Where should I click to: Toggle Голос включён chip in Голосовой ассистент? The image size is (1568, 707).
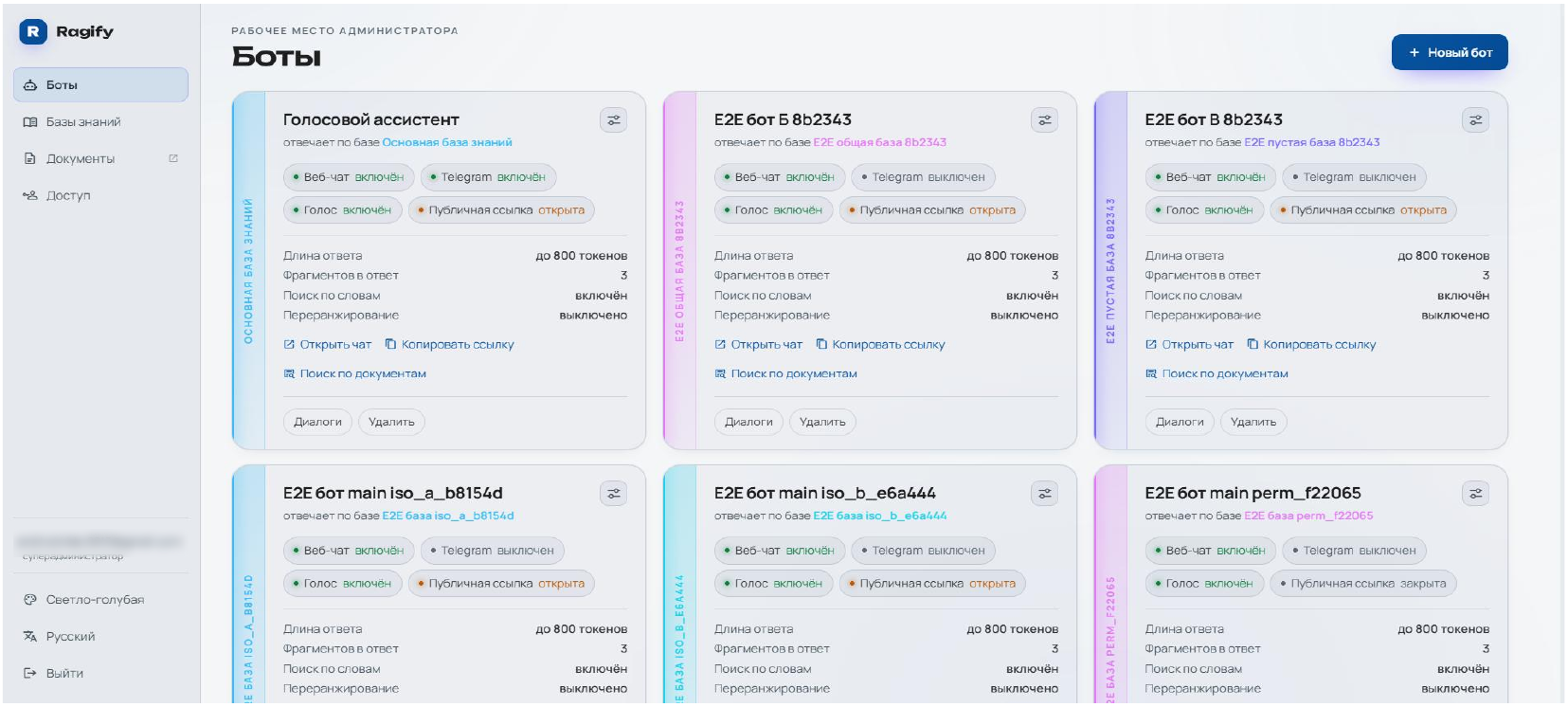pos(343,210)
